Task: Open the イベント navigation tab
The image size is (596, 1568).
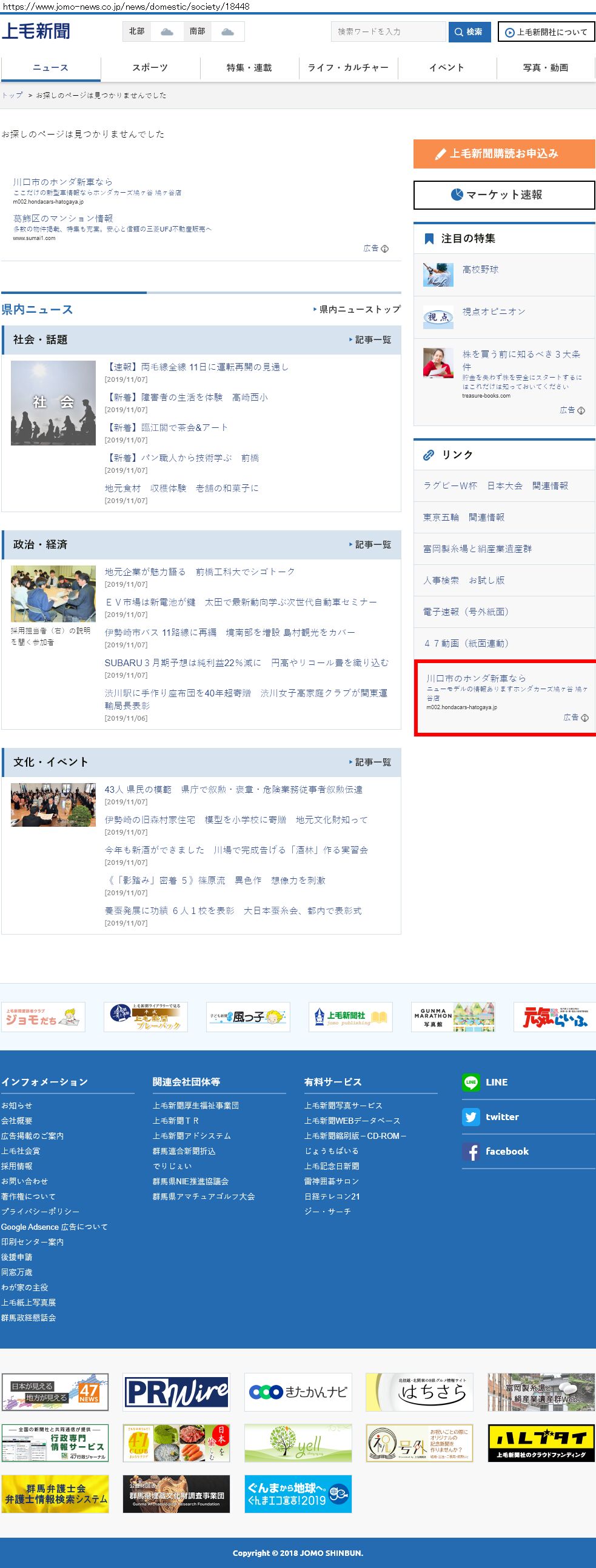Action: (446, 67)
